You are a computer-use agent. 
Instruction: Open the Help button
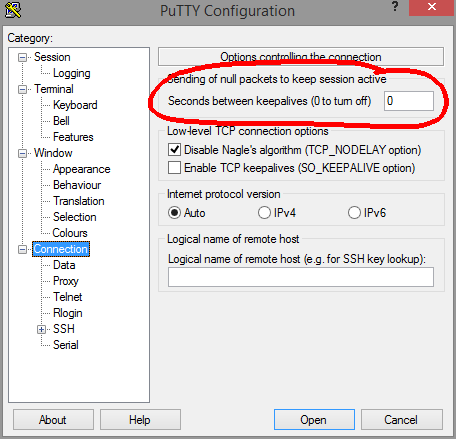140,420
